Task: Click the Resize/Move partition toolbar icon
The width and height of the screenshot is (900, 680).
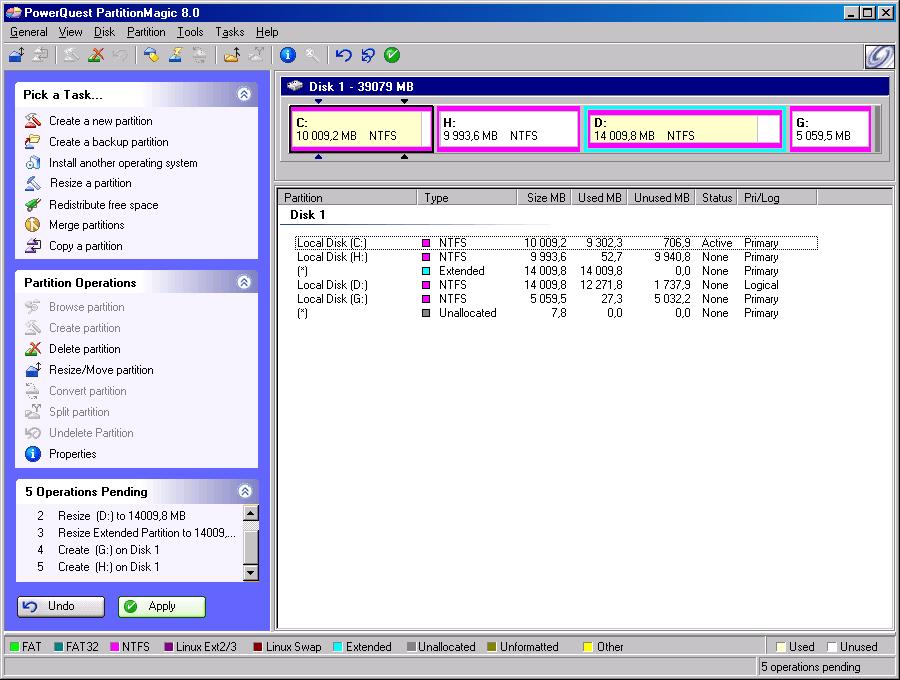Action: click(17, 55)
